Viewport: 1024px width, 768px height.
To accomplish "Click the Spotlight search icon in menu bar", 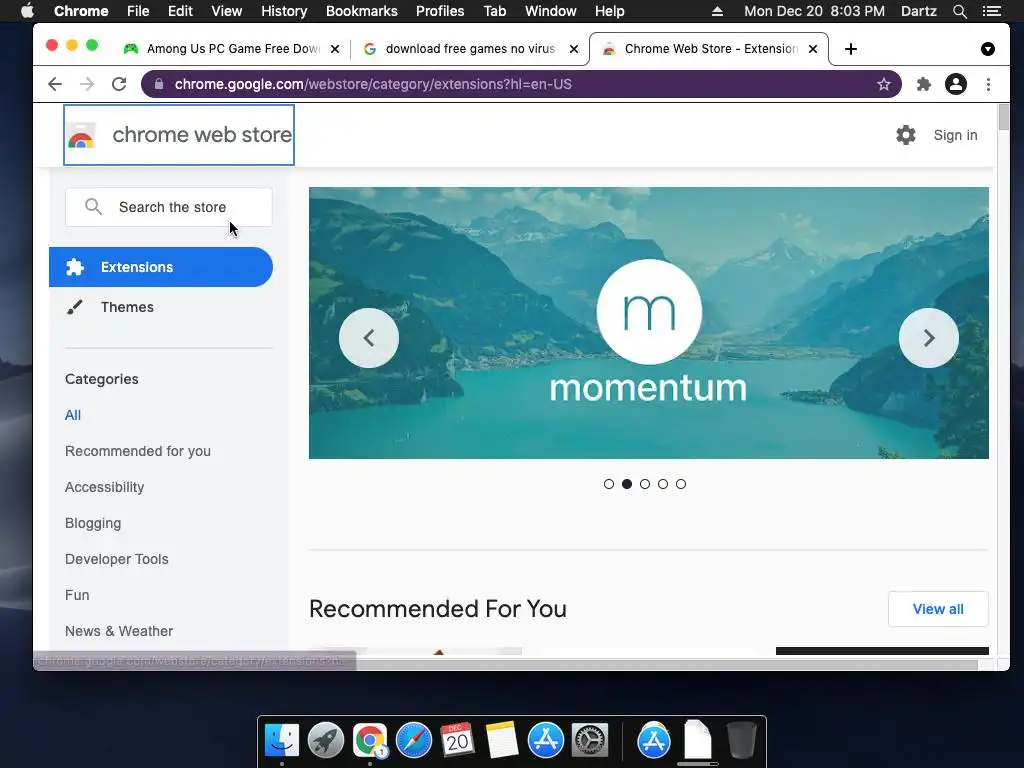I will click(959, 11).
